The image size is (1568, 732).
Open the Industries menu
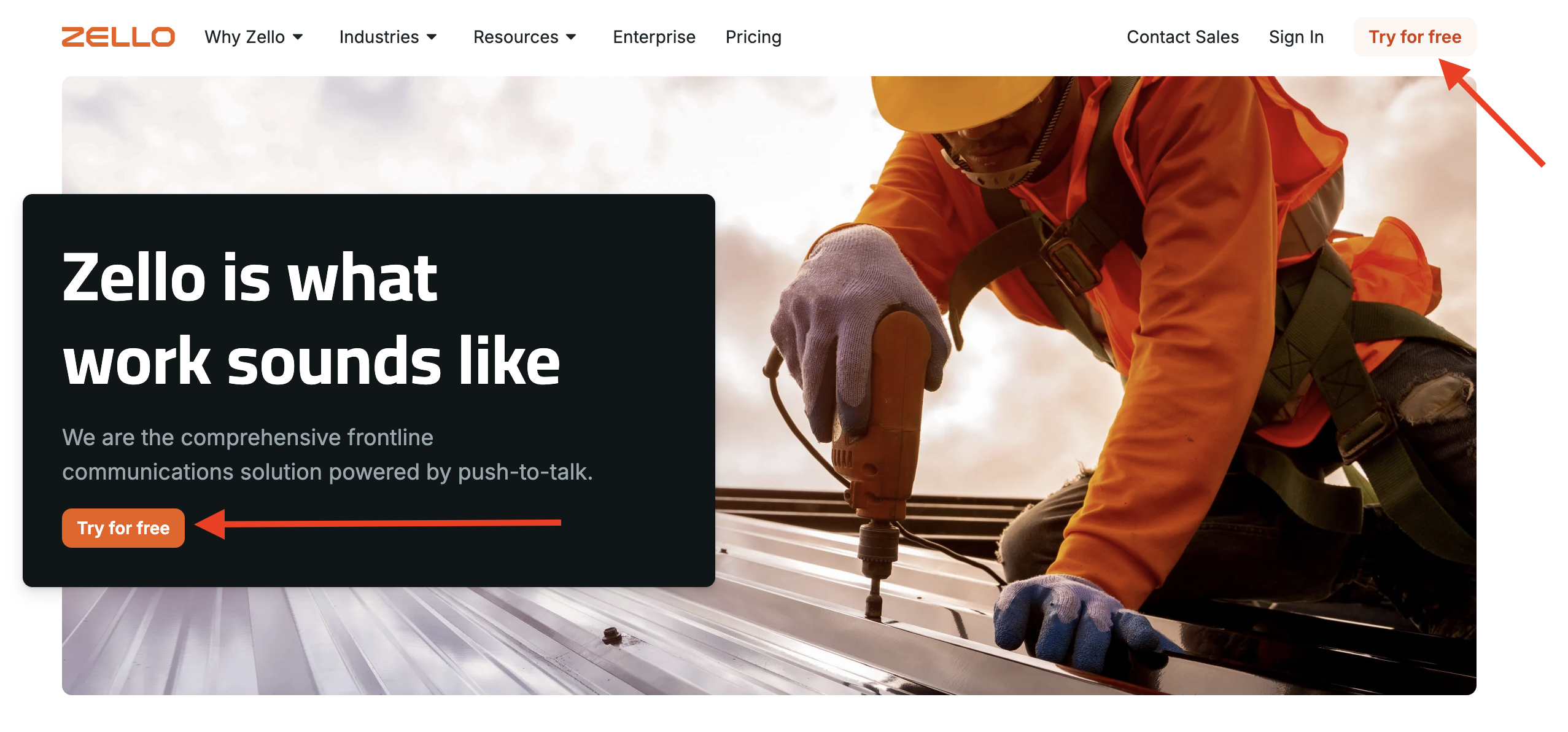click(x=388, y=37)
